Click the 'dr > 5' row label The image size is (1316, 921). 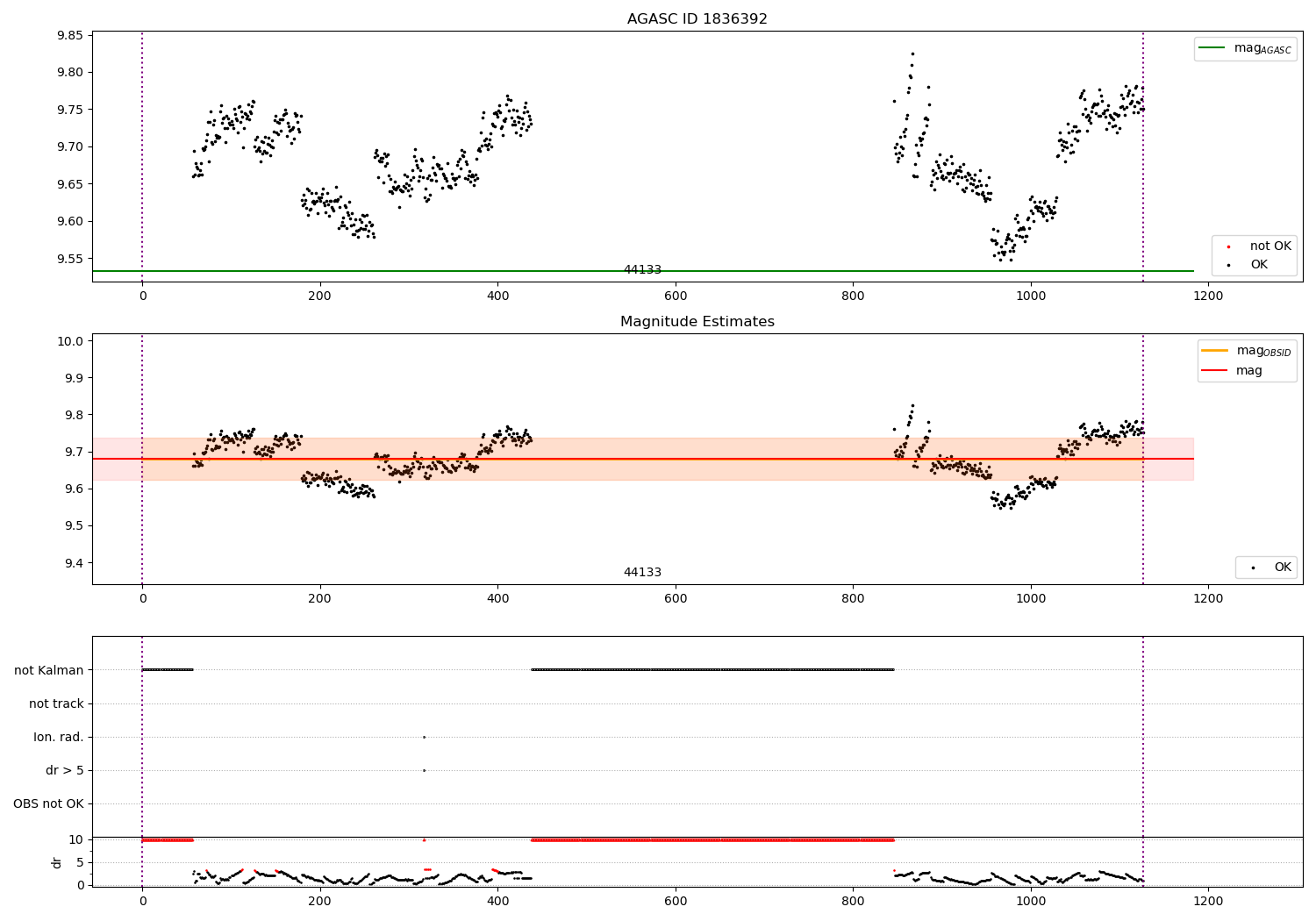65,770
